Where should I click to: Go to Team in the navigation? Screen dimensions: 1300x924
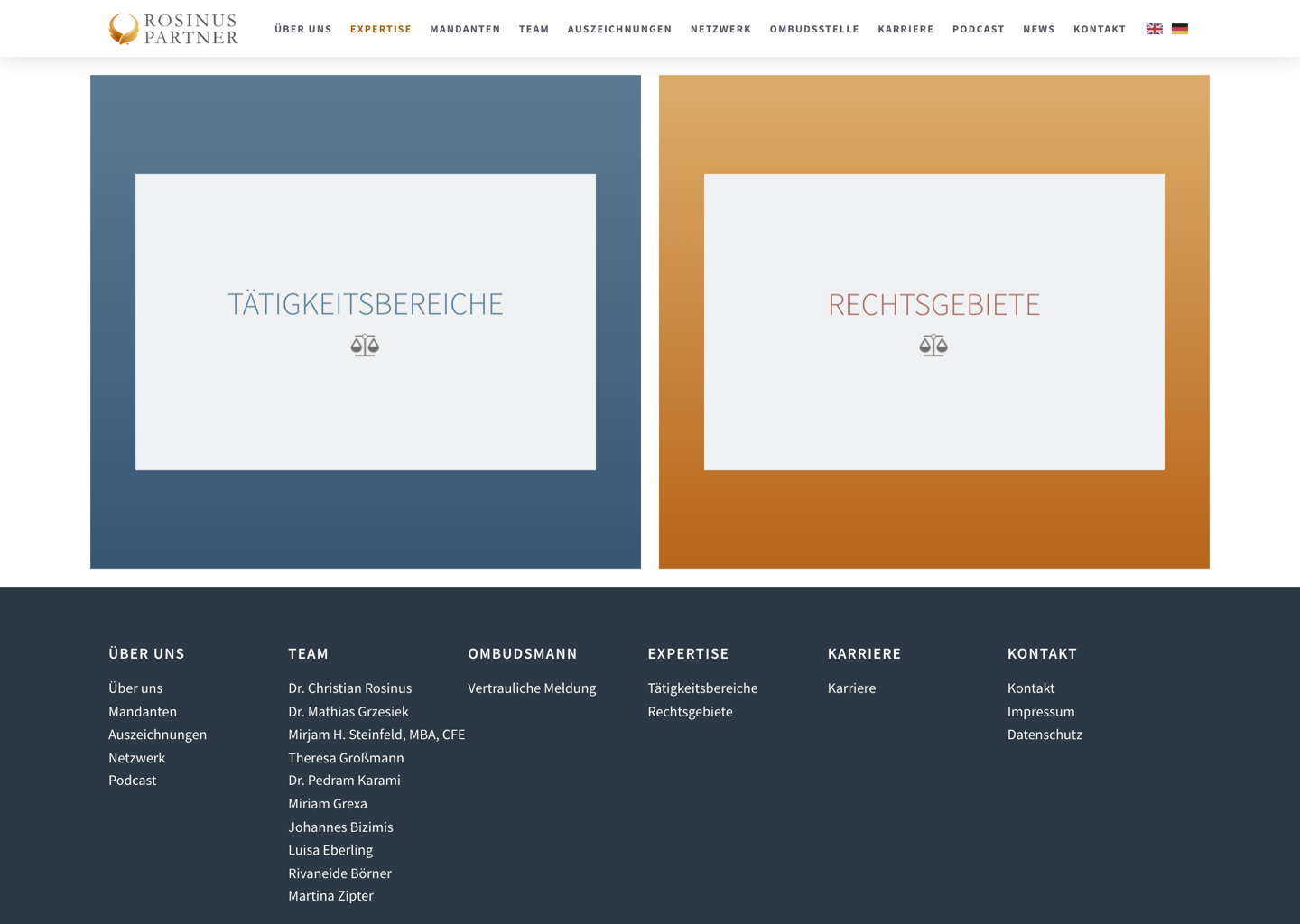[534, 29]
